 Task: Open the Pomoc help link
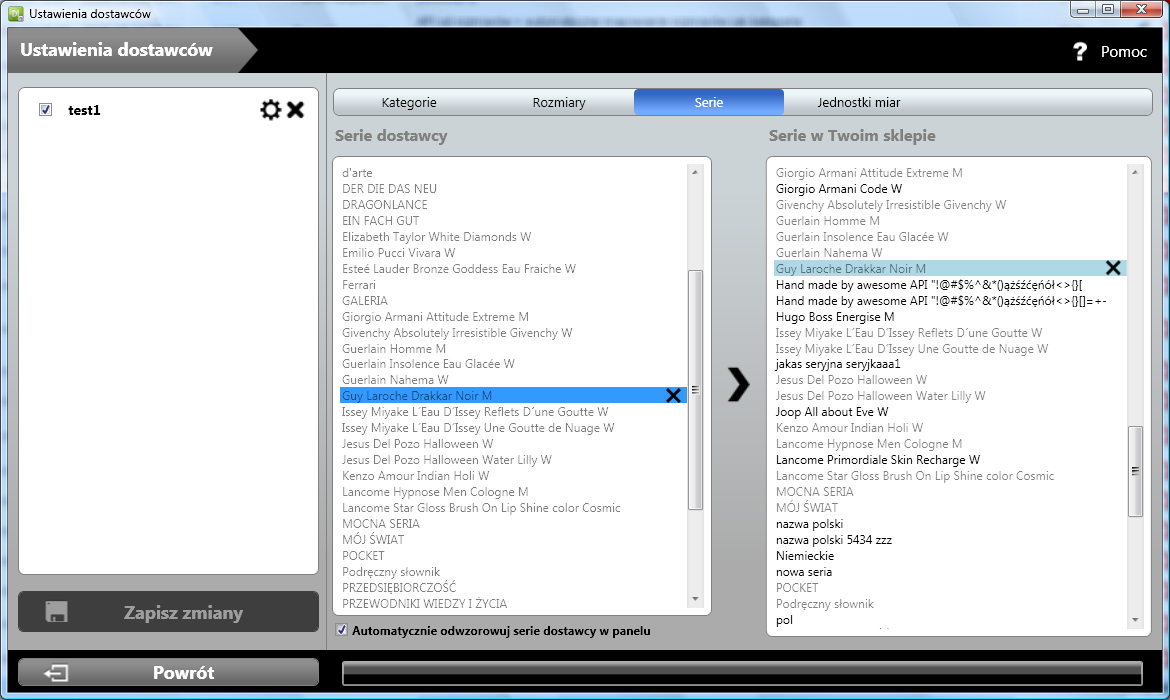1124,51
